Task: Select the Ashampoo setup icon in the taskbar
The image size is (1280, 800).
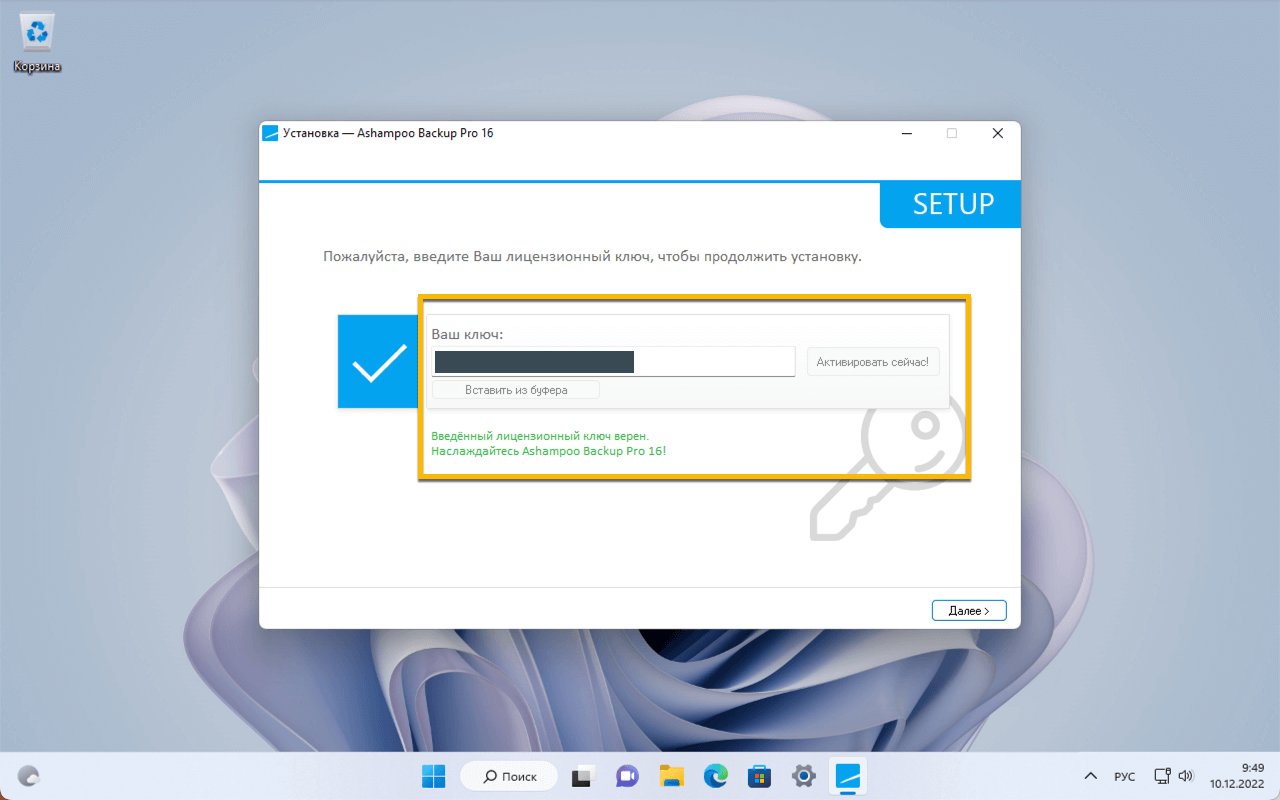Action: point(846,775)
